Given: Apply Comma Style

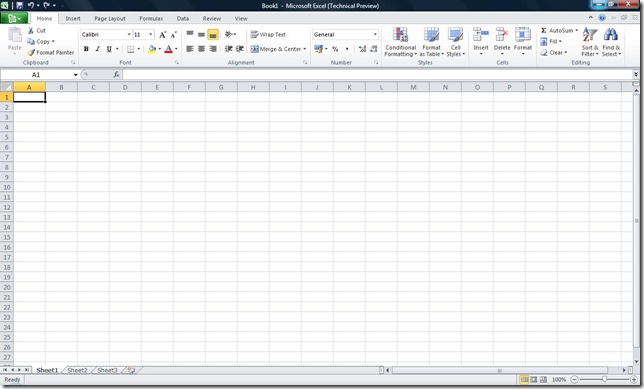Looking at the screenshot, I should click(347, 49).
